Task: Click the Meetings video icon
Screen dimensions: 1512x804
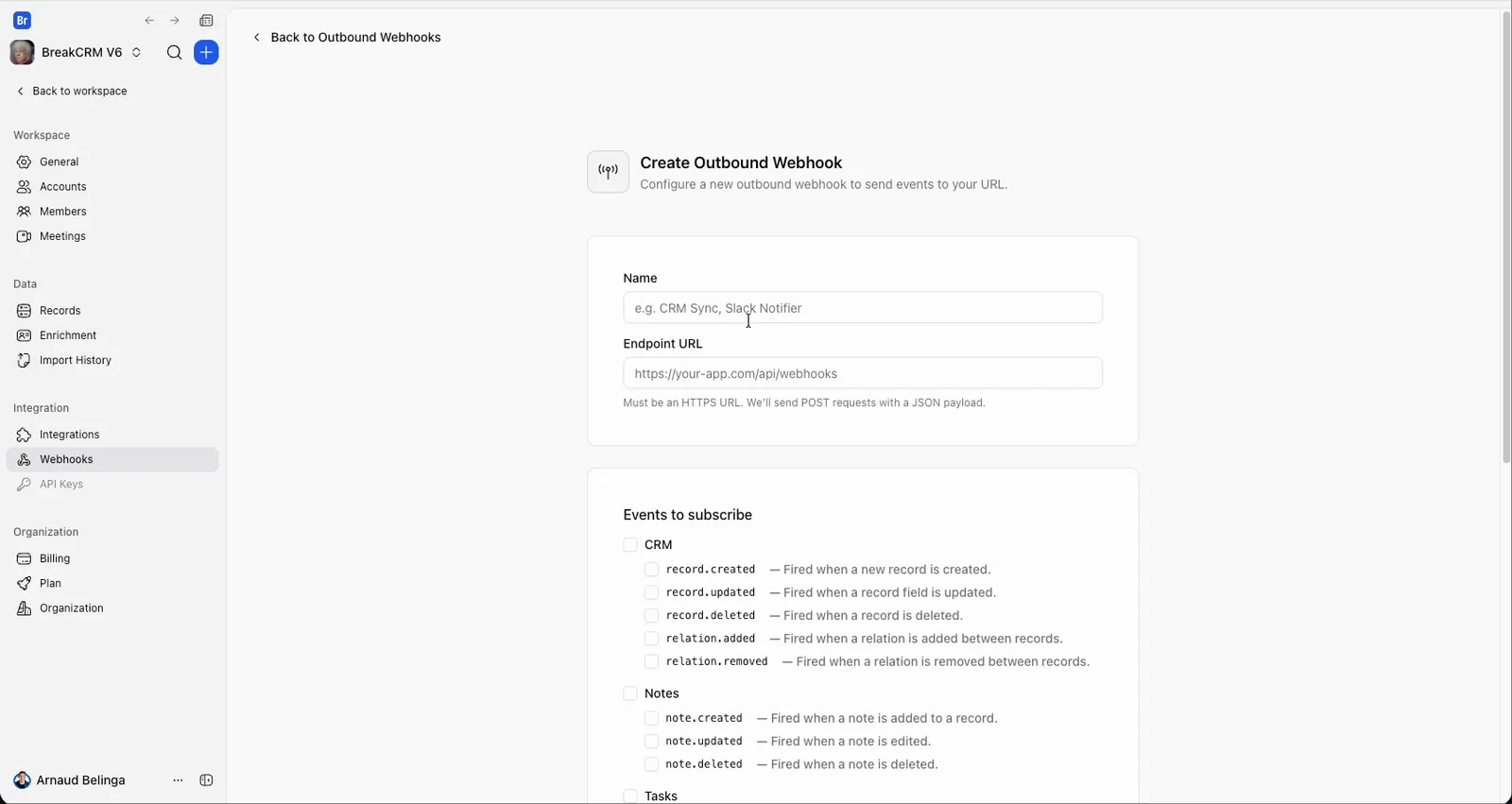Action: click(24, 236)
